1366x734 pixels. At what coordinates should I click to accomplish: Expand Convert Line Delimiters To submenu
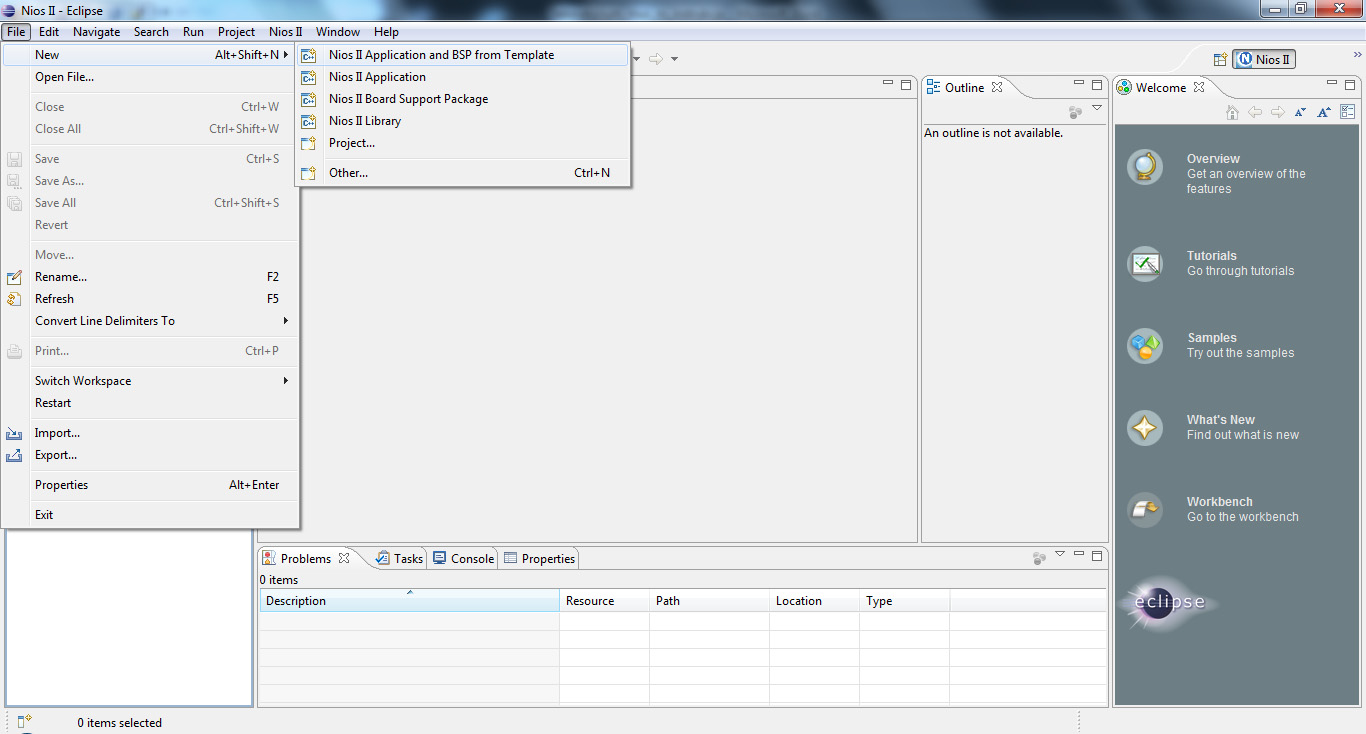tap(151, 321)
